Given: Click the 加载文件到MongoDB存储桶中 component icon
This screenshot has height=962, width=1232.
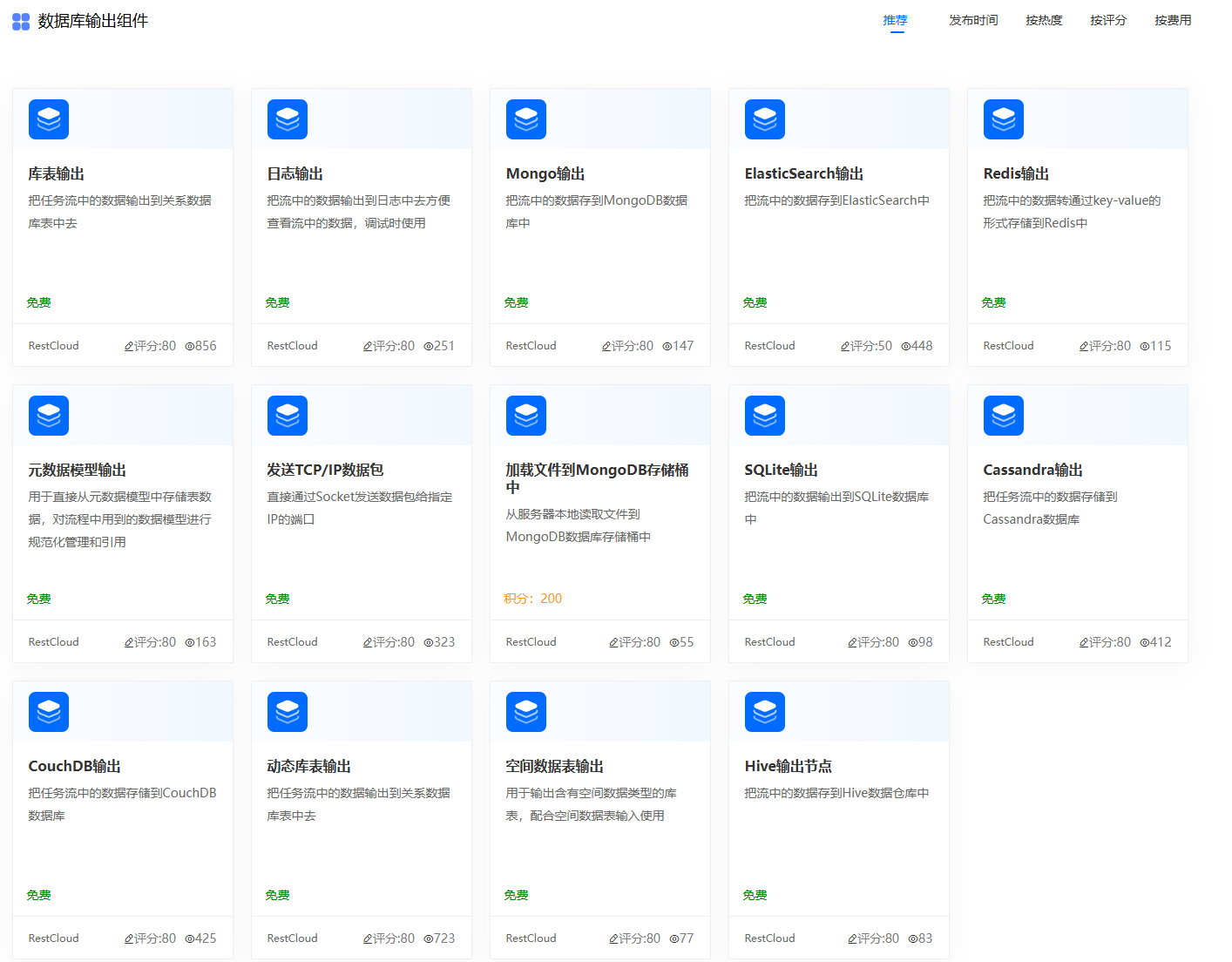Looking at the screenshot, I should pyautogui.click(x=526, y=416).
